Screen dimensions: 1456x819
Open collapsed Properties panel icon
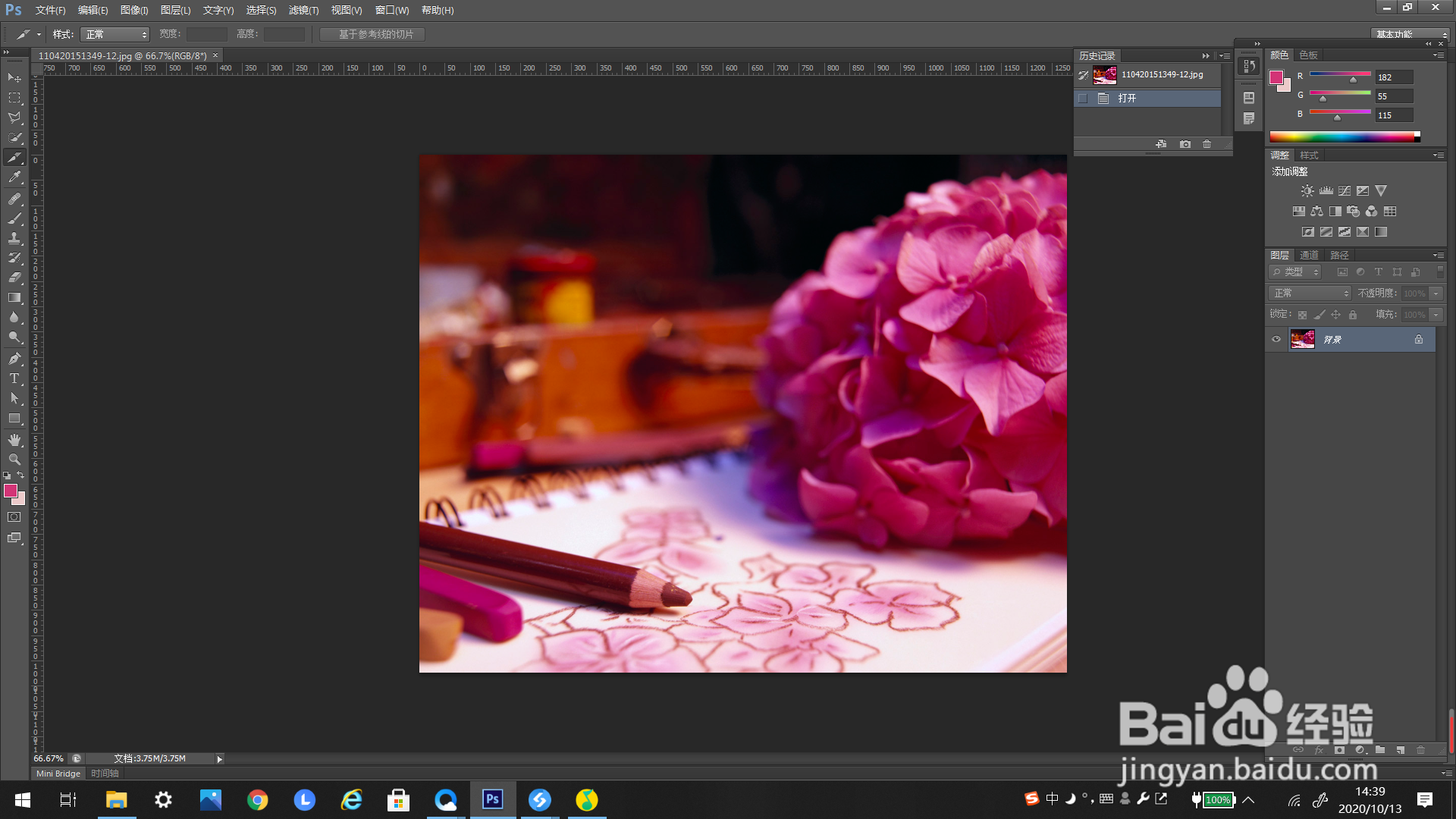pyautogui.click(x=1249, y=98)
